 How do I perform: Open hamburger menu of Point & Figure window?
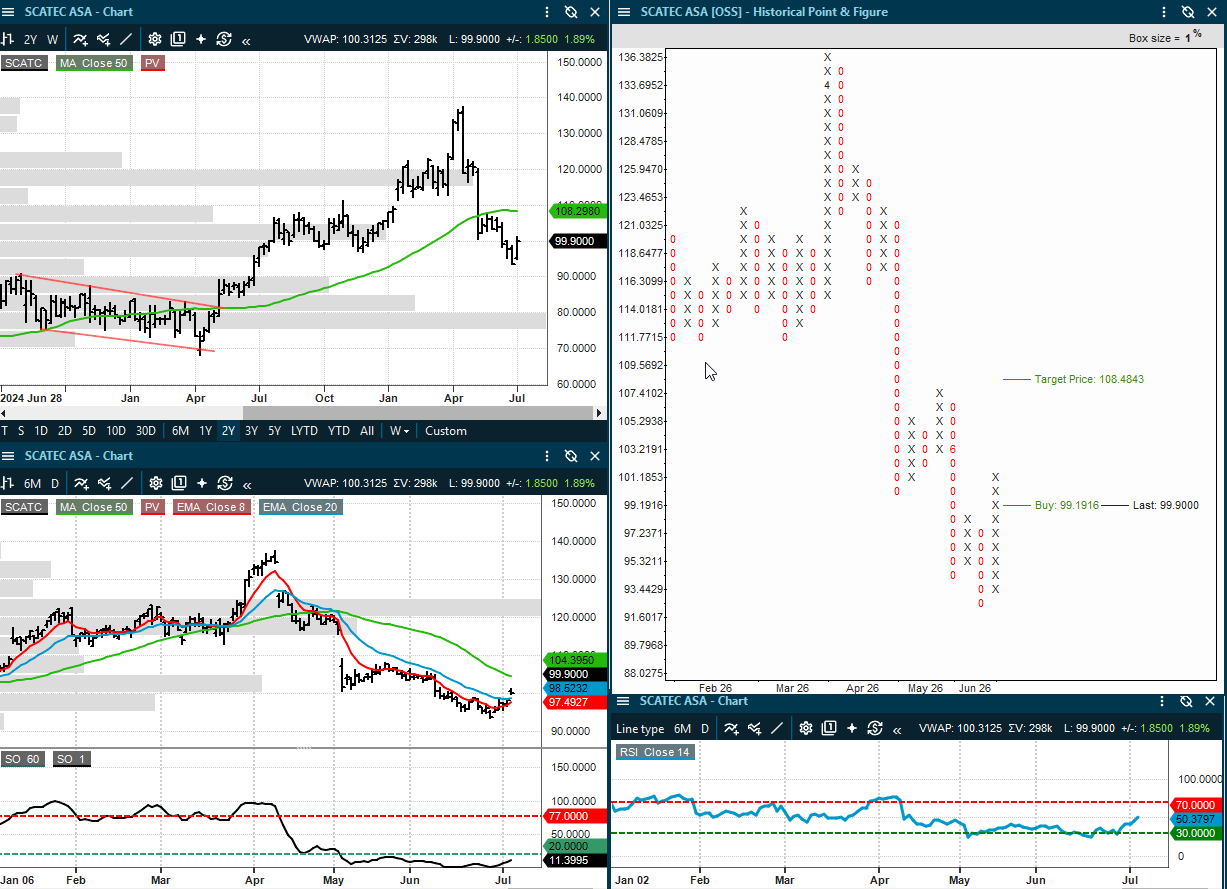coord(624,12)
